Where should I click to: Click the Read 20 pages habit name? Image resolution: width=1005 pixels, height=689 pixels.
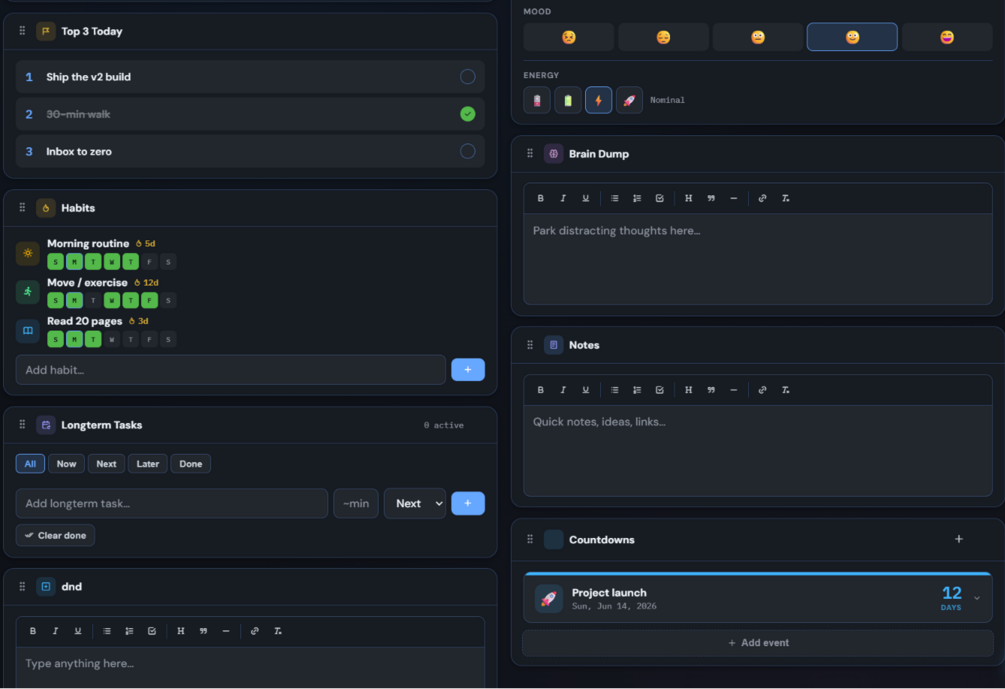[x=85, y=321]
